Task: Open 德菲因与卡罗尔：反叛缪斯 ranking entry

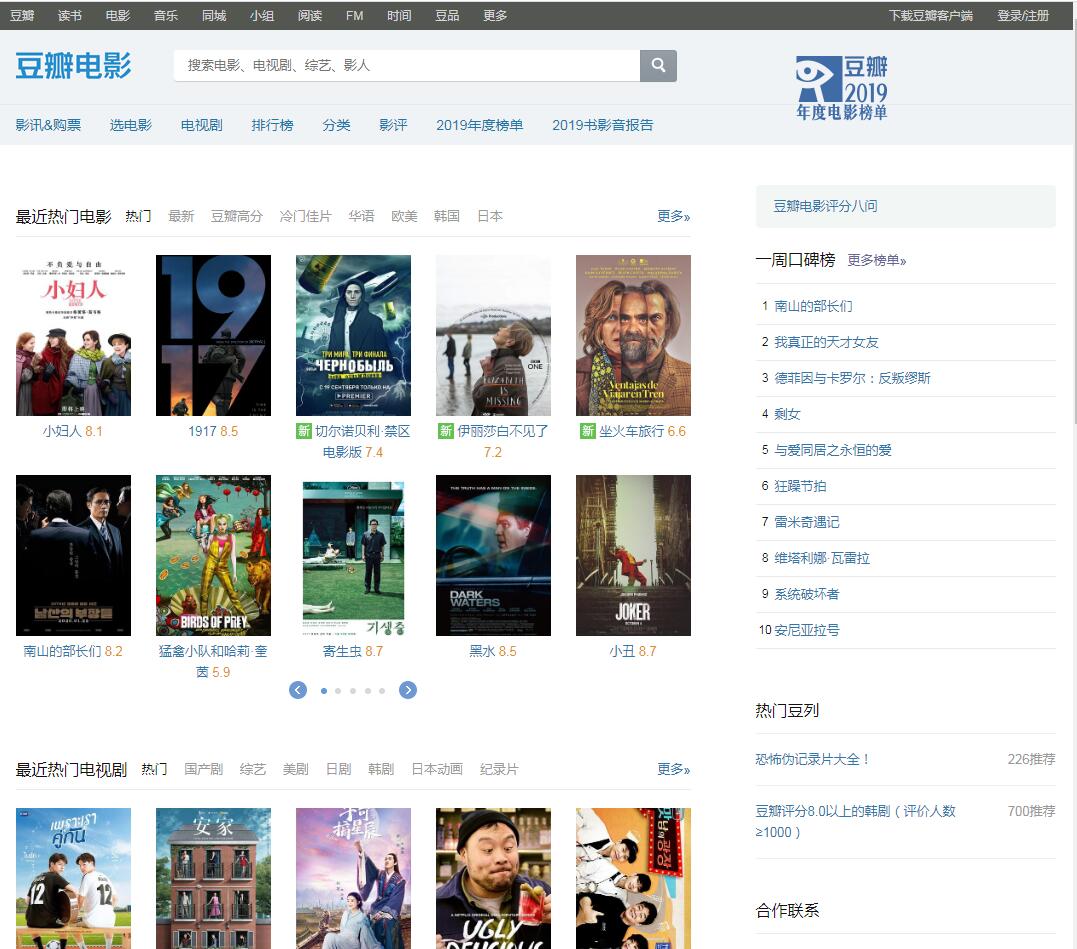Action: coord(852,378)
